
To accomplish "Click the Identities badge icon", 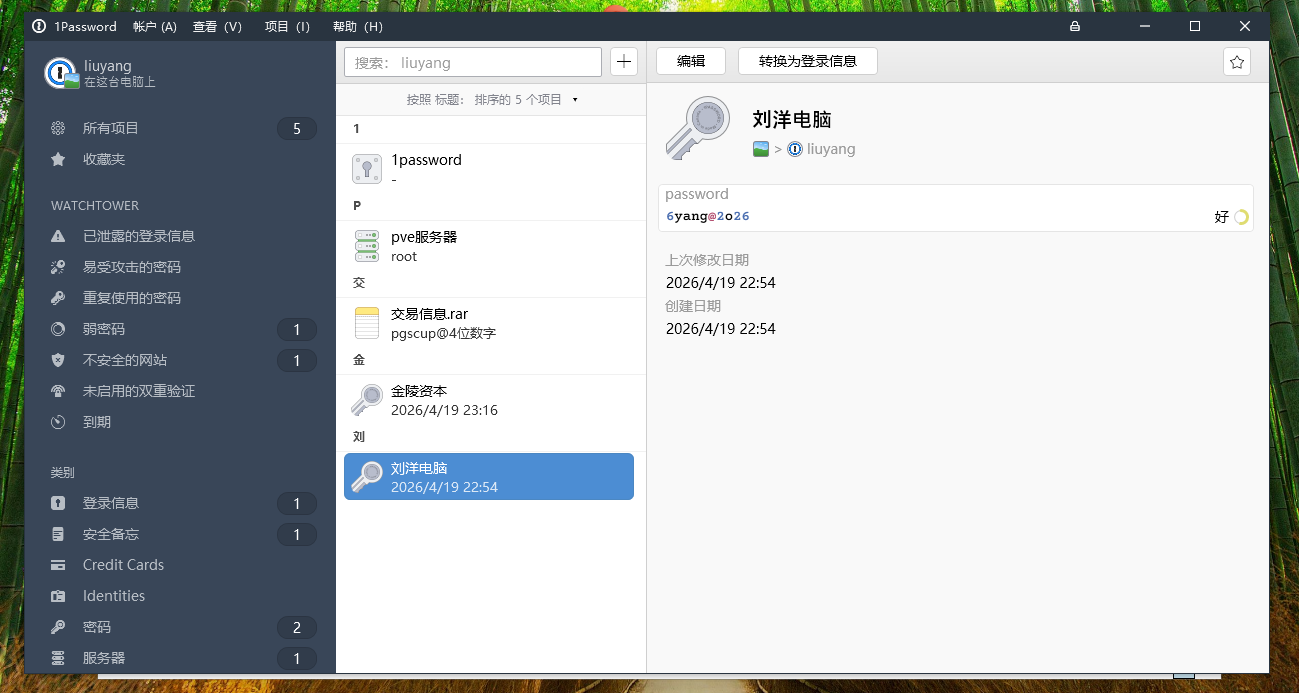I will [58, 596].
